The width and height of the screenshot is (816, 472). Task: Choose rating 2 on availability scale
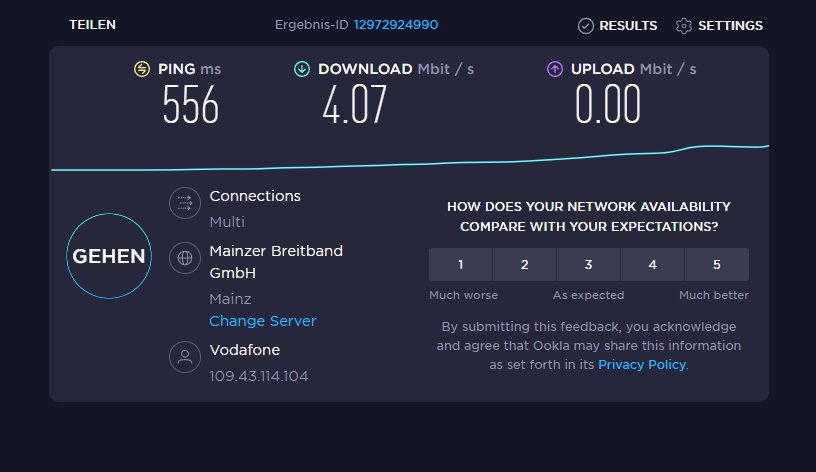pos(525,265)
